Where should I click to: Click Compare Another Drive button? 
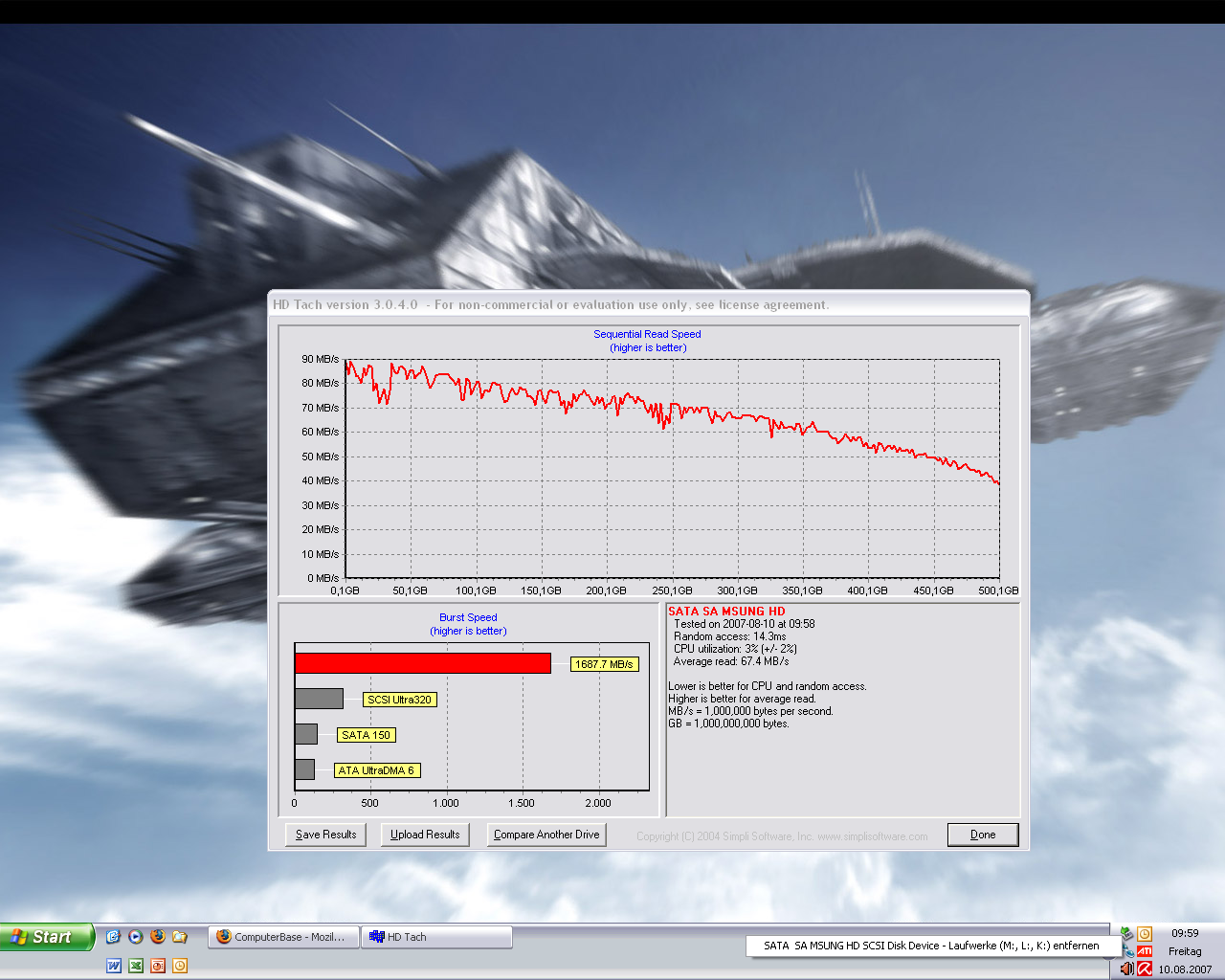click(546, 835)
